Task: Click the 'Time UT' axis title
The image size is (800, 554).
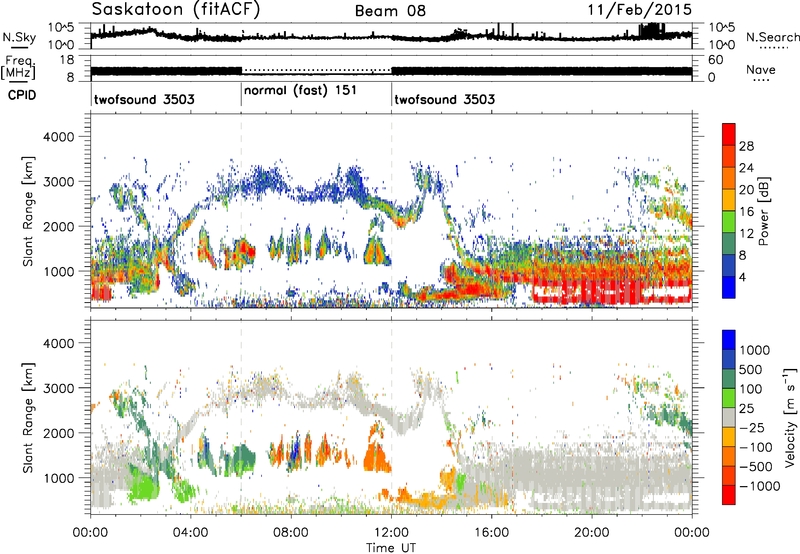Action: click(x=391, y=548)
